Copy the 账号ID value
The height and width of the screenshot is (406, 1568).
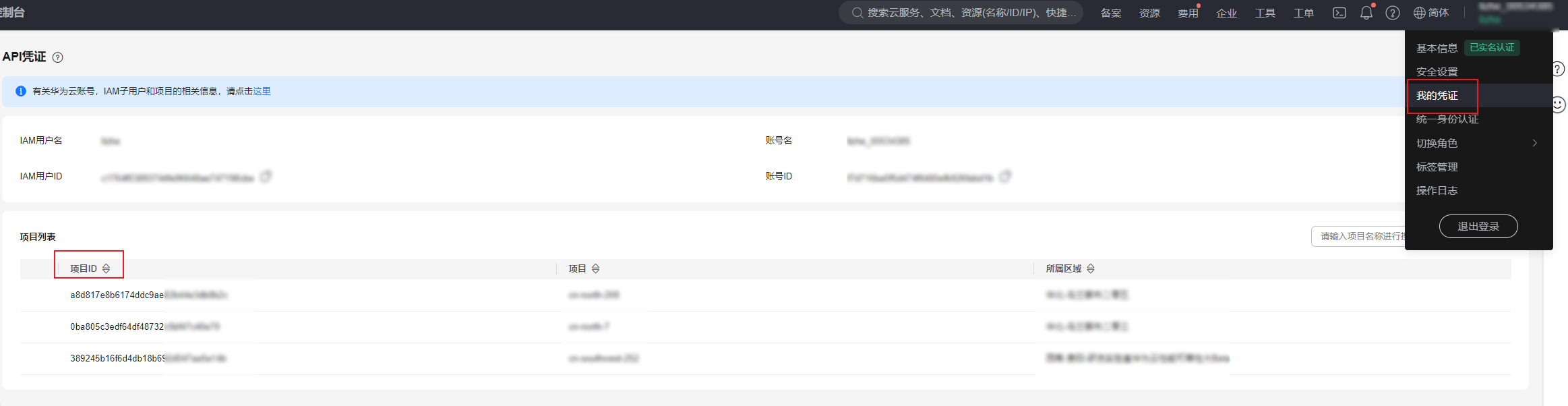1005,177
